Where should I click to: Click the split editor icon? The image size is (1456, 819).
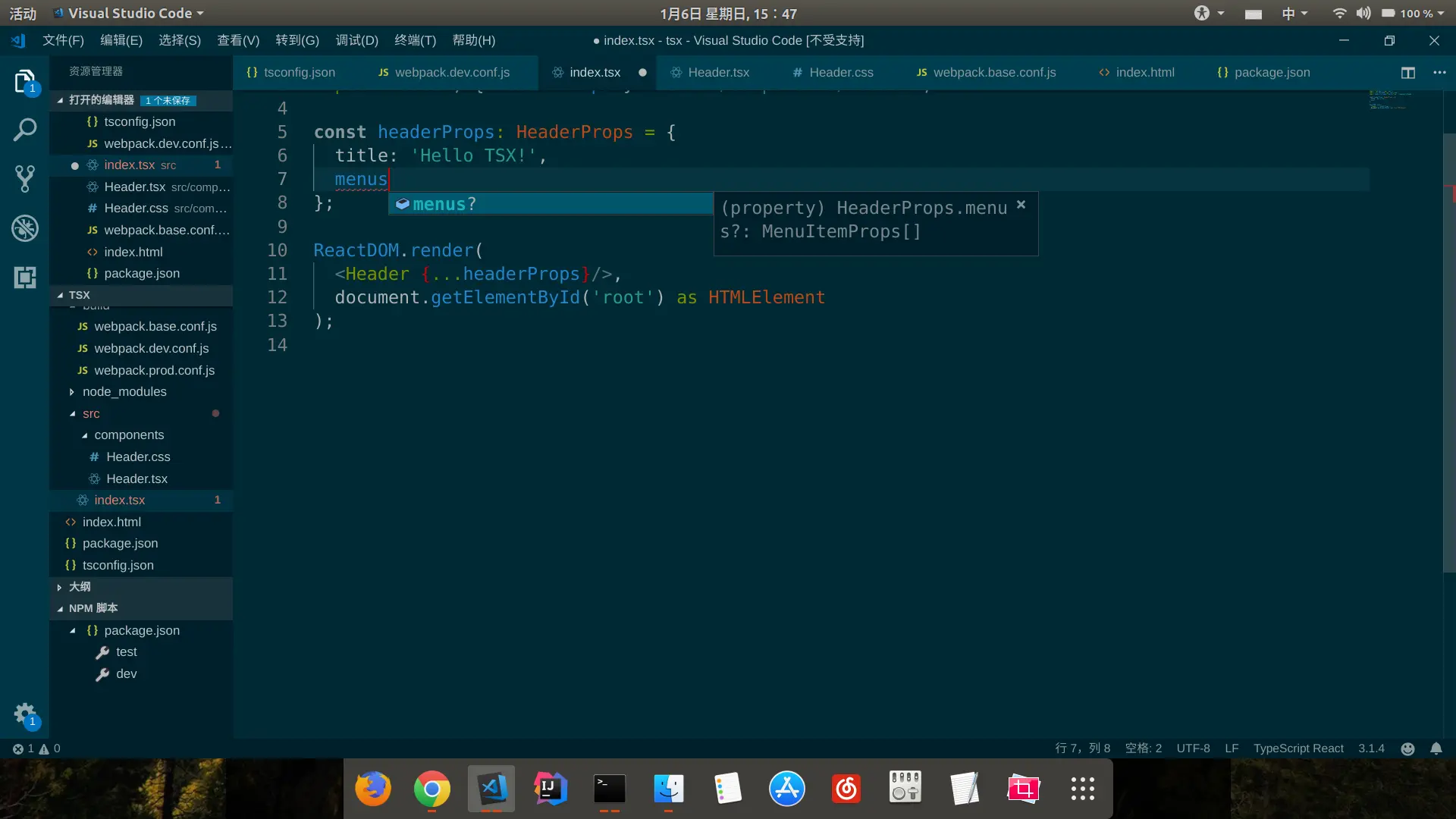coord(1408,73)
